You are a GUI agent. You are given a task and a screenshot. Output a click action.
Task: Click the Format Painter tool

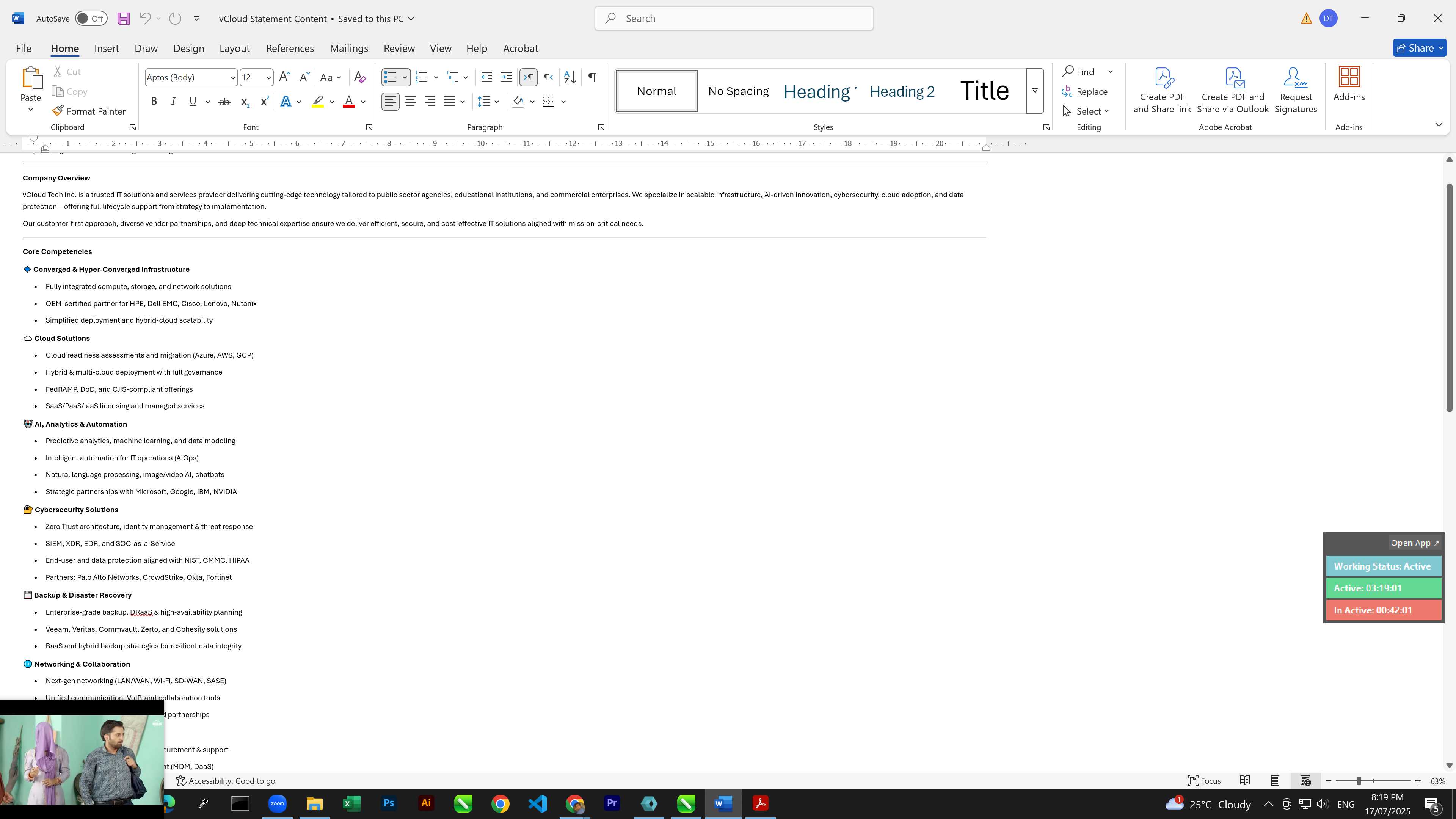pyautogui.click(x=89, y=111)
